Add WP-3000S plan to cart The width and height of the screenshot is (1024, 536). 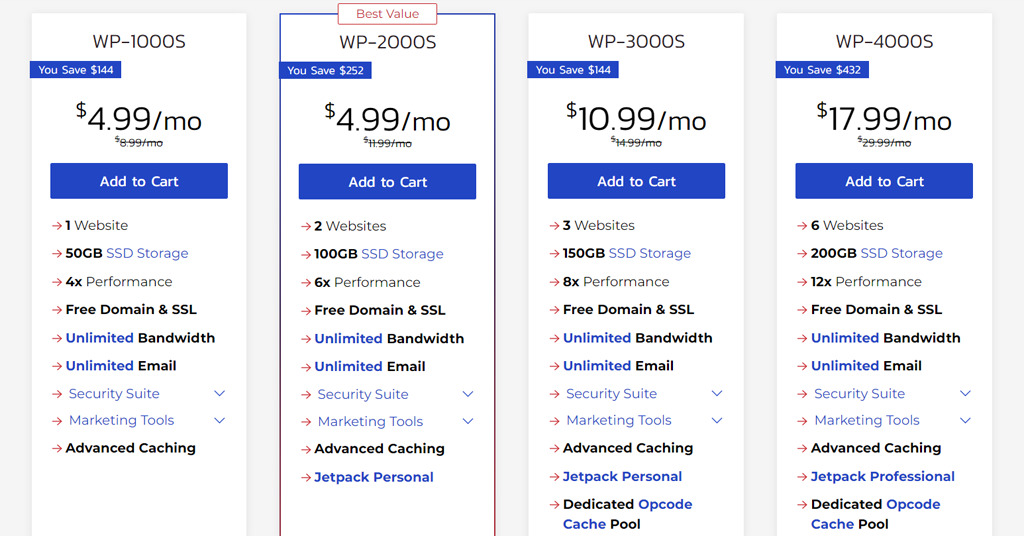[x=636, y=181]
